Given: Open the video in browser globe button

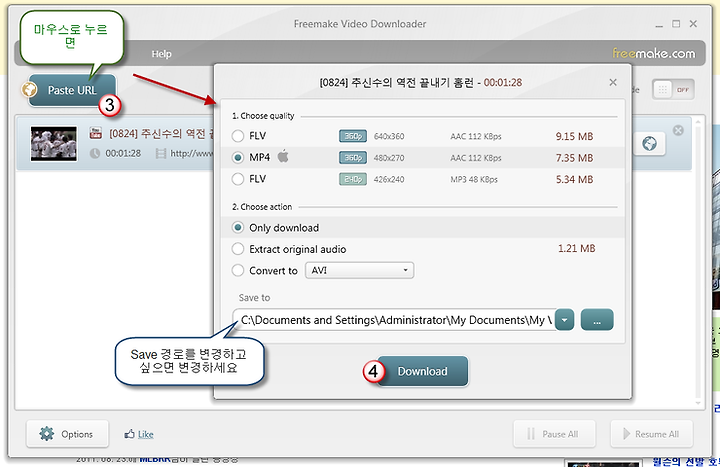Looking at the screenshot, I should click(649, 144).
